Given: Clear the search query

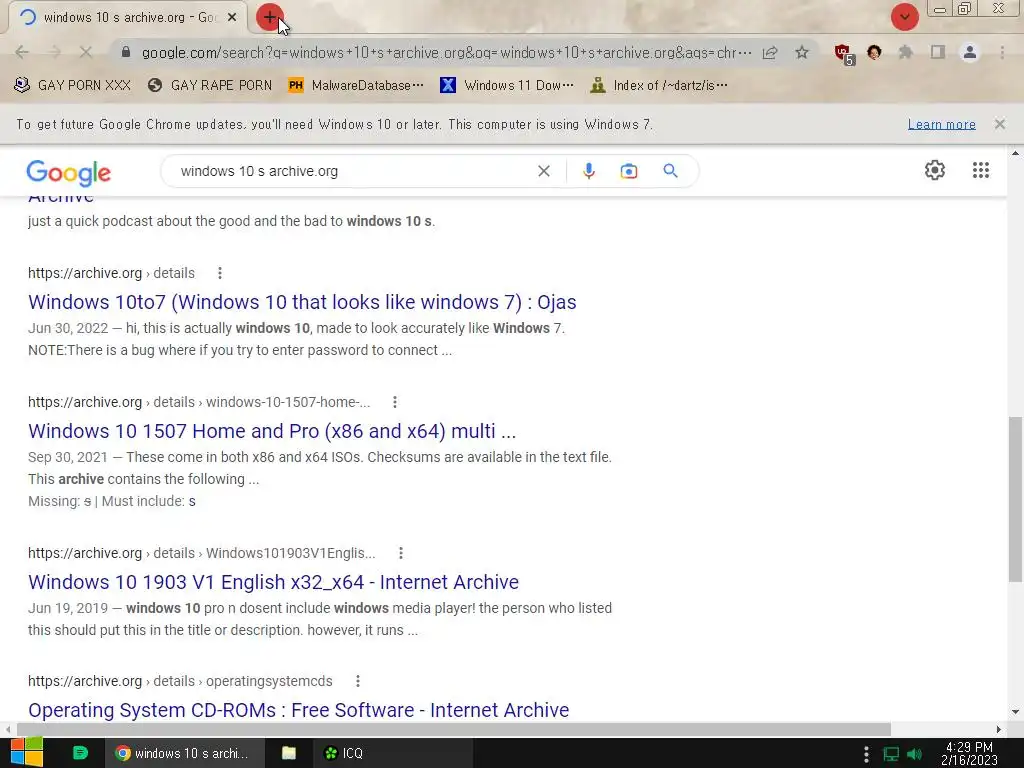Looking at the screenshot, I should tap(543, 171).
